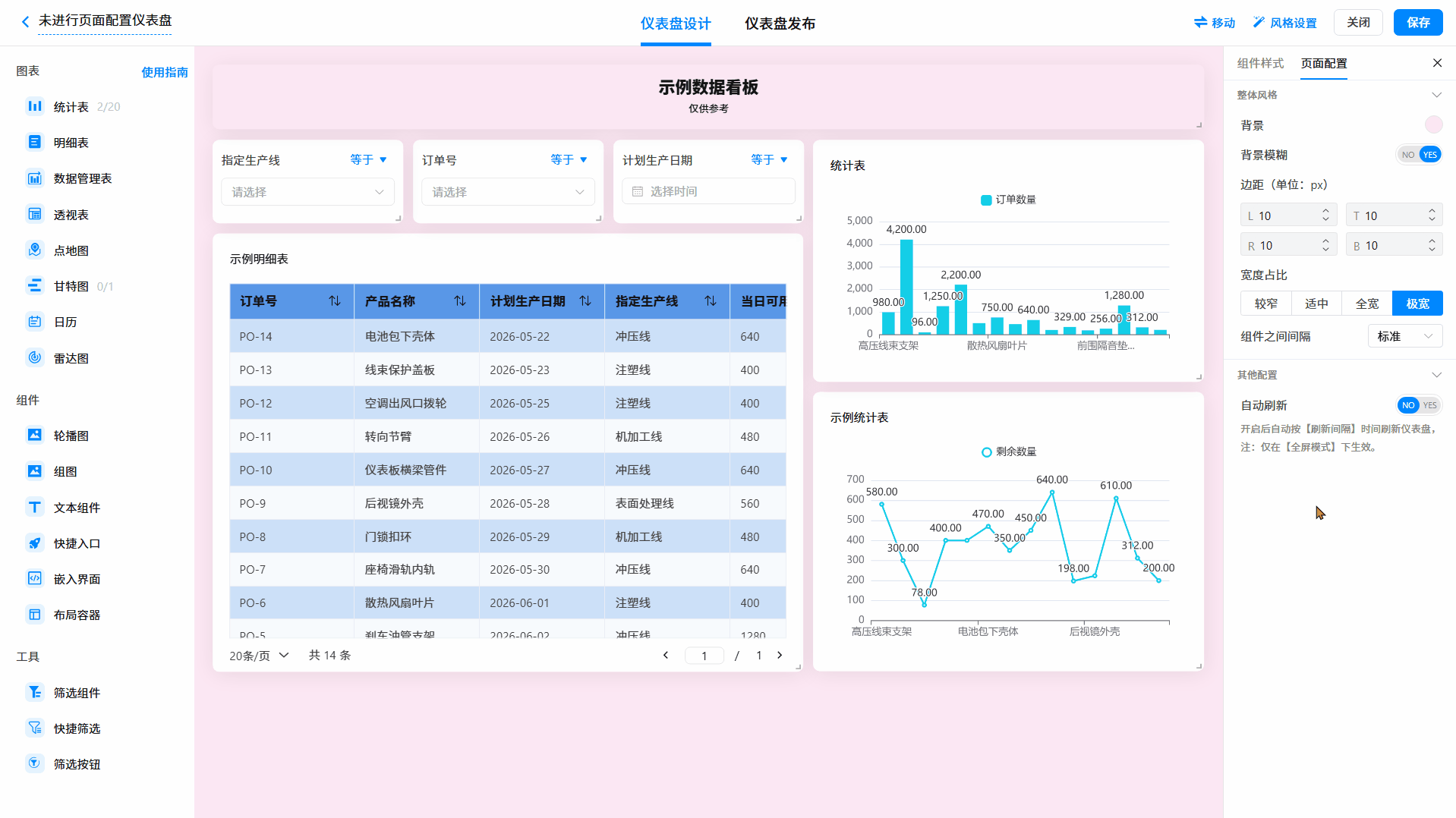
Task: Click the 选择时间 date input
Action: [708, 191]
